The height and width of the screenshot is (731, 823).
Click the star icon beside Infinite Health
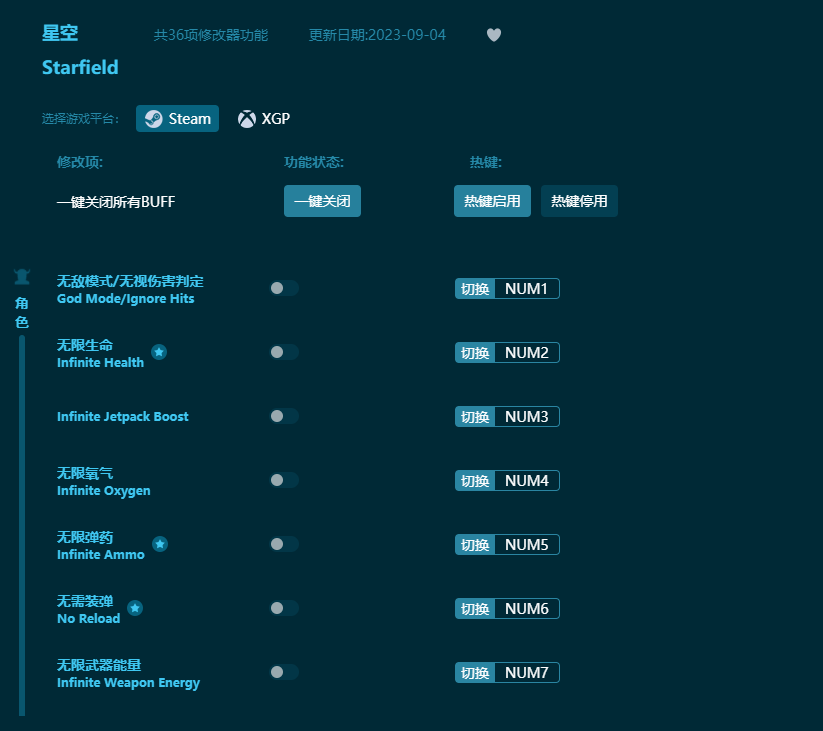(x=159, y=351)
